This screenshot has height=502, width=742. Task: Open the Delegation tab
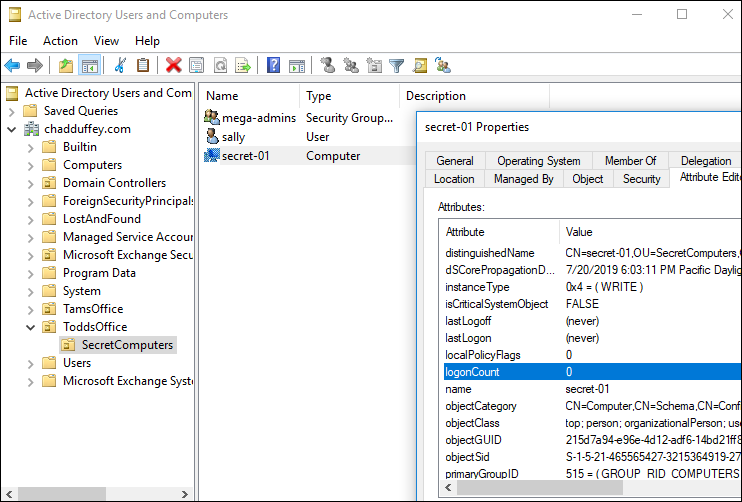(706, 161)
